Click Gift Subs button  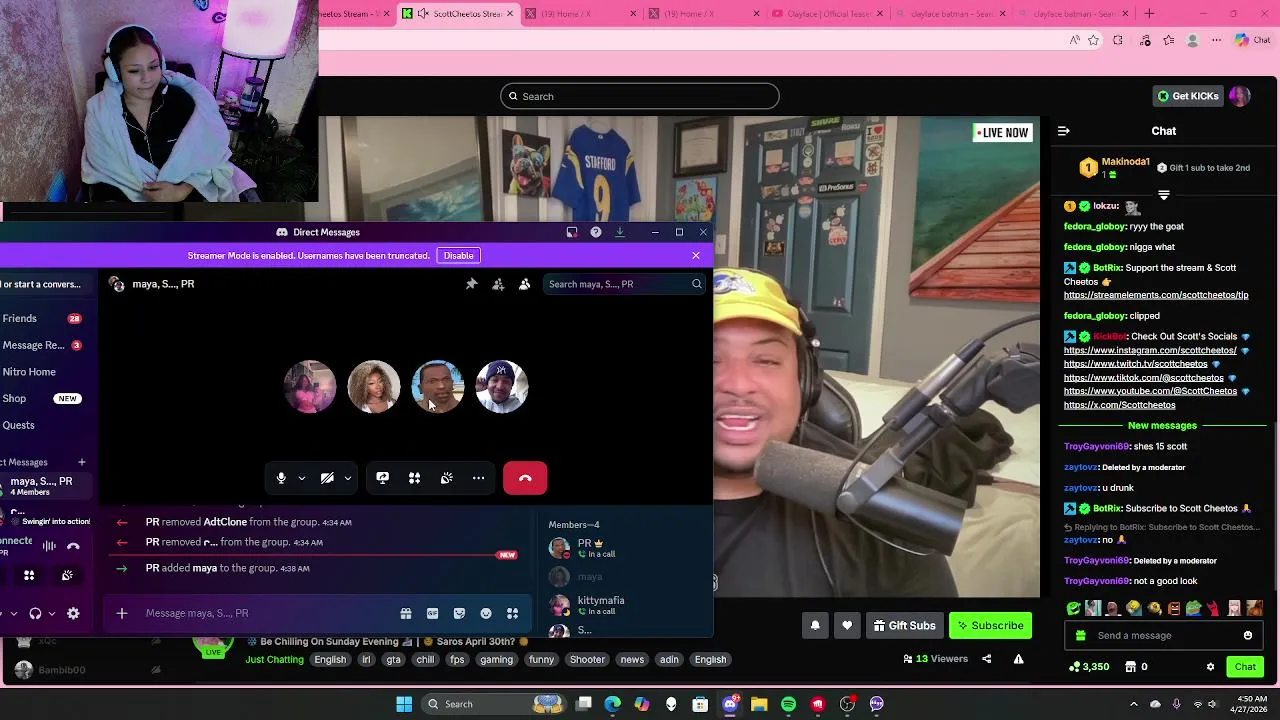(904, 626)
